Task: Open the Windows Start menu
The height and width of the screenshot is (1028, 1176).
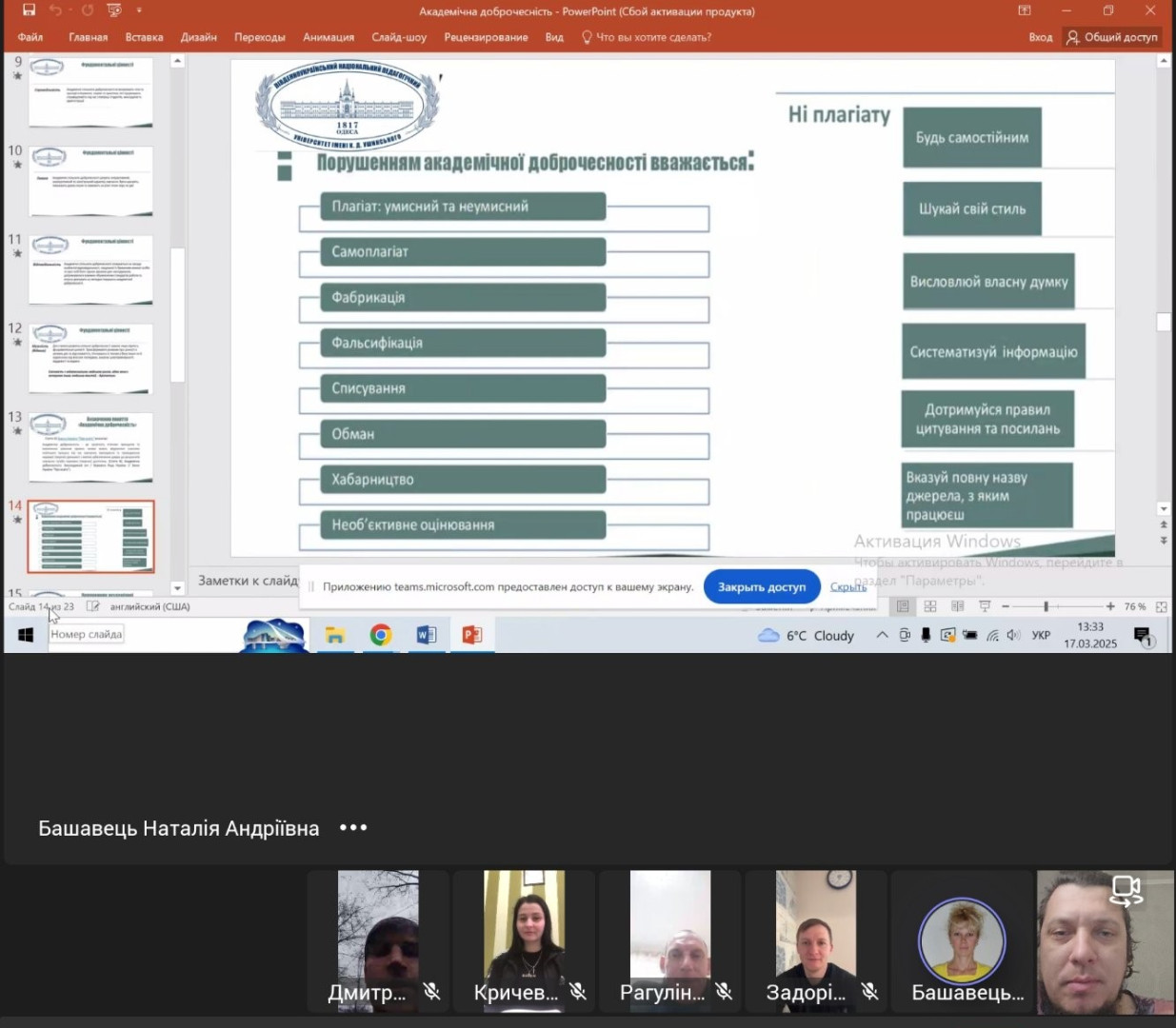Action: 26,635
